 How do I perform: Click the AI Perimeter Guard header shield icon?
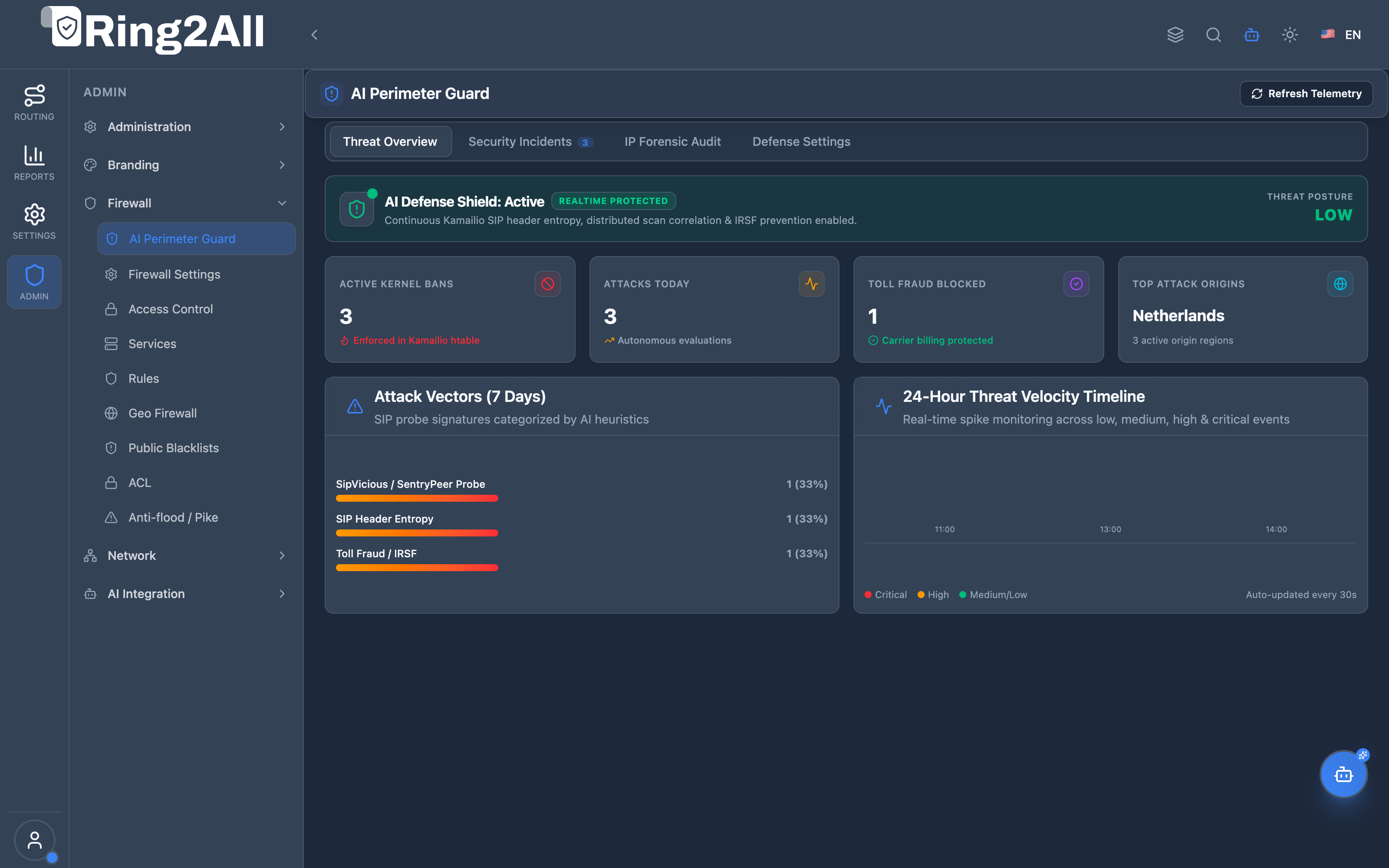(332, 94)
